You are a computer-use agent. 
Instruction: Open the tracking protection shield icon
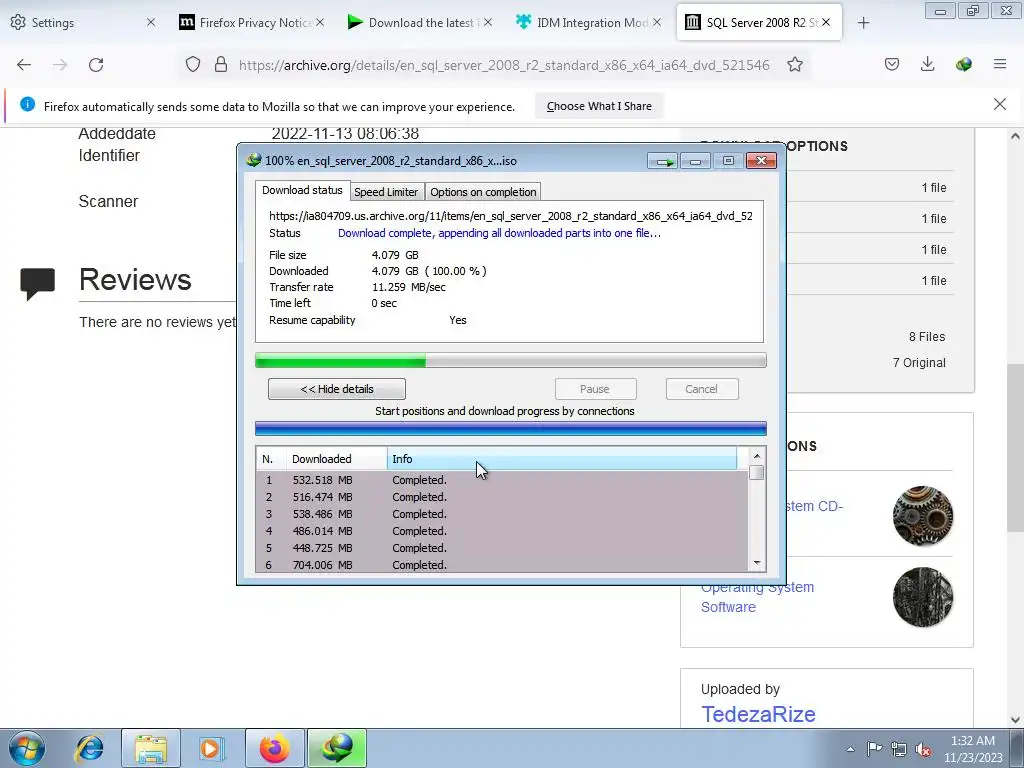pos(193,65)
